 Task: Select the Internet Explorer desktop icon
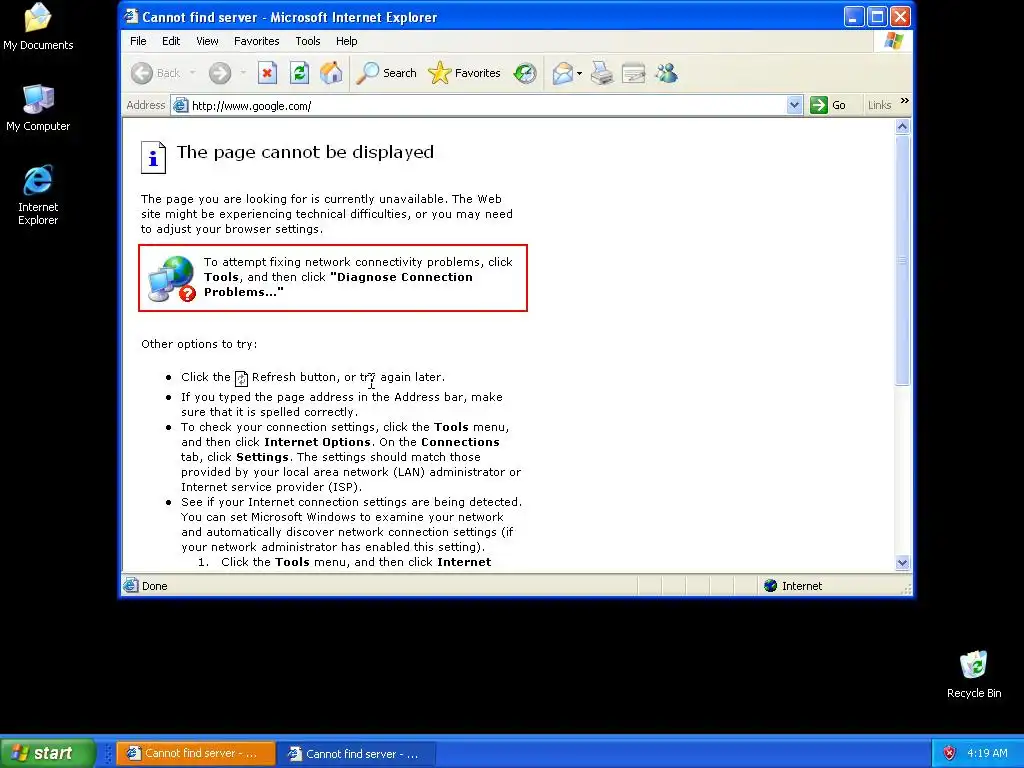pos(38,195)
